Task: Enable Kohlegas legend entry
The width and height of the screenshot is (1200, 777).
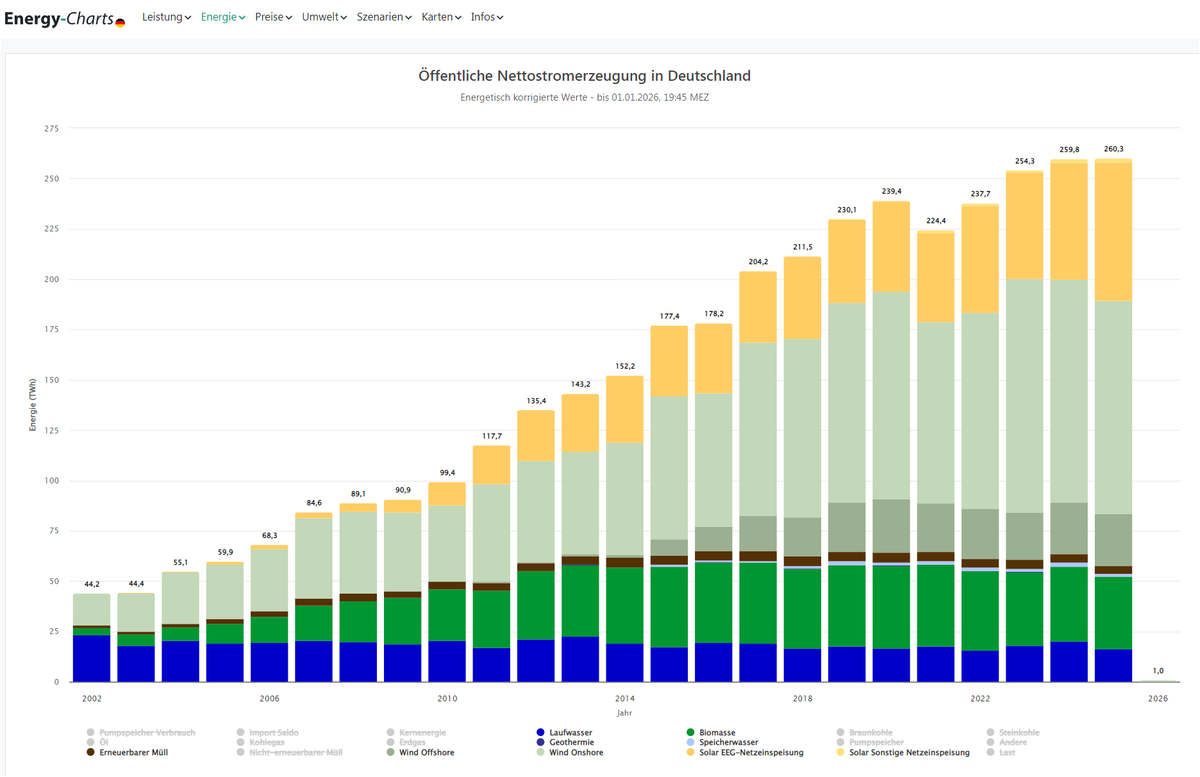Action: [260, 743]
